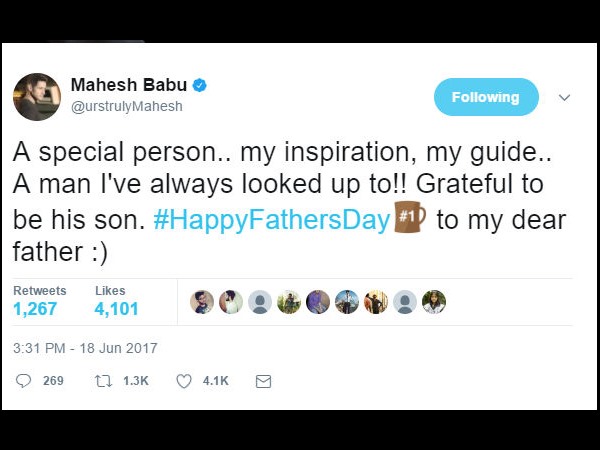Image resolution: width=600 pixels, height=450 pixels.
Task: Expand the tweet options chevron
Action: (x=564, y=97)
